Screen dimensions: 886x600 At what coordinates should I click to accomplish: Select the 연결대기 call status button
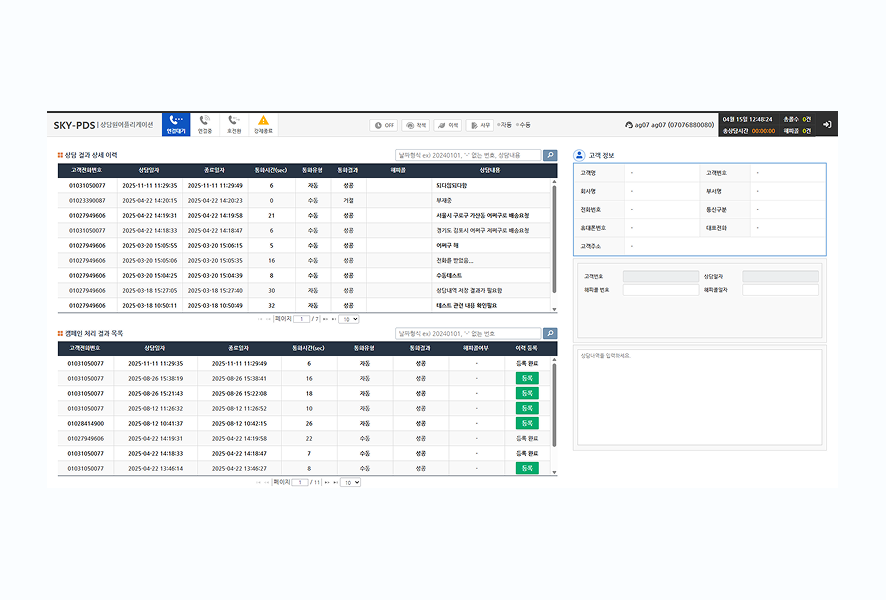tap(176, 124)
